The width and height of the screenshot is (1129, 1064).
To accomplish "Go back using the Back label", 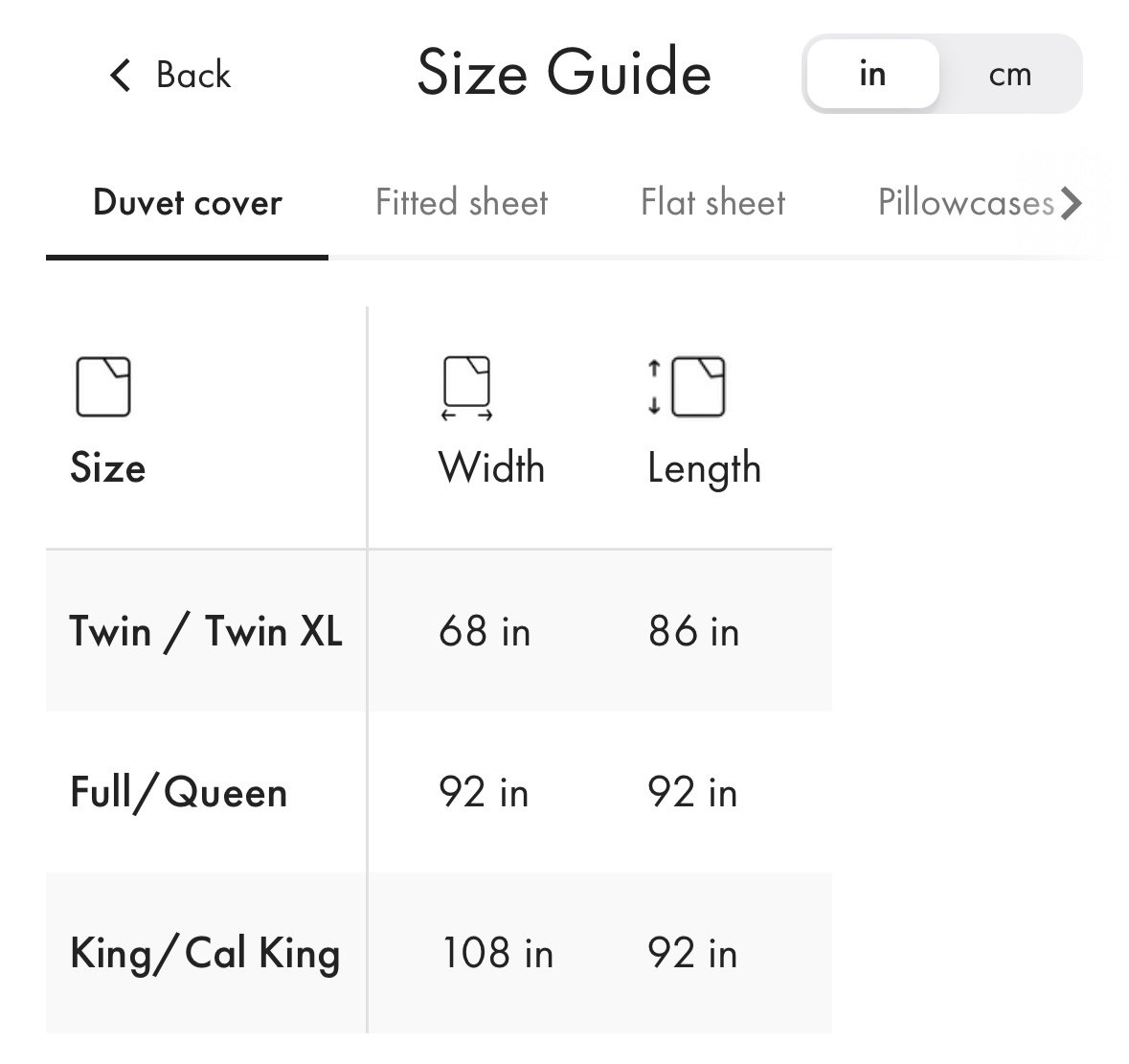I will [x=193, y=75].
